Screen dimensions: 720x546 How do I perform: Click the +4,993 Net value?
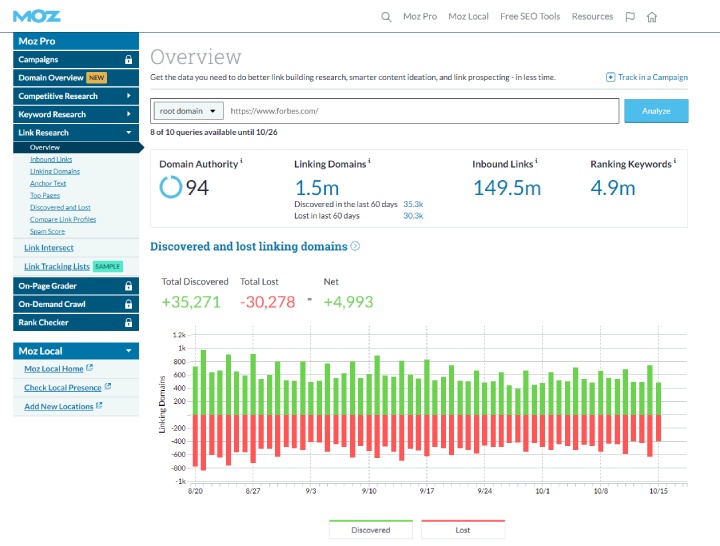(x=349, y=302)
